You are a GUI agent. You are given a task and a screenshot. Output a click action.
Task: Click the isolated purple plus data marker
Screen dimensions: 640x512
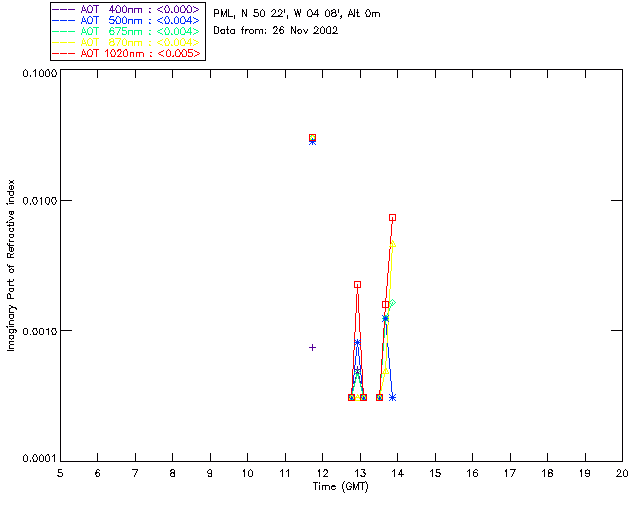pos(312,347)
